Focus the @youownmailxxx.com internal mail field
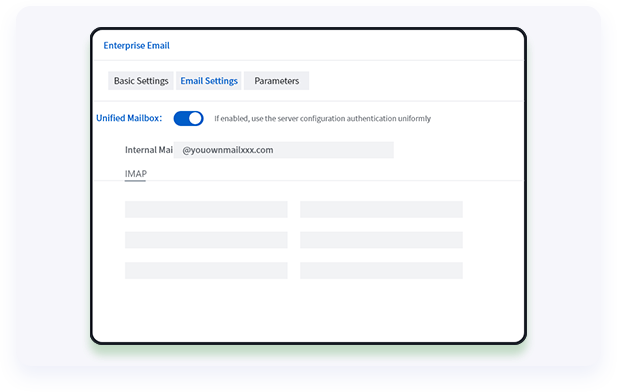Image resolution: width=617 pixels, height=392 pixels. tap(284, 150)
